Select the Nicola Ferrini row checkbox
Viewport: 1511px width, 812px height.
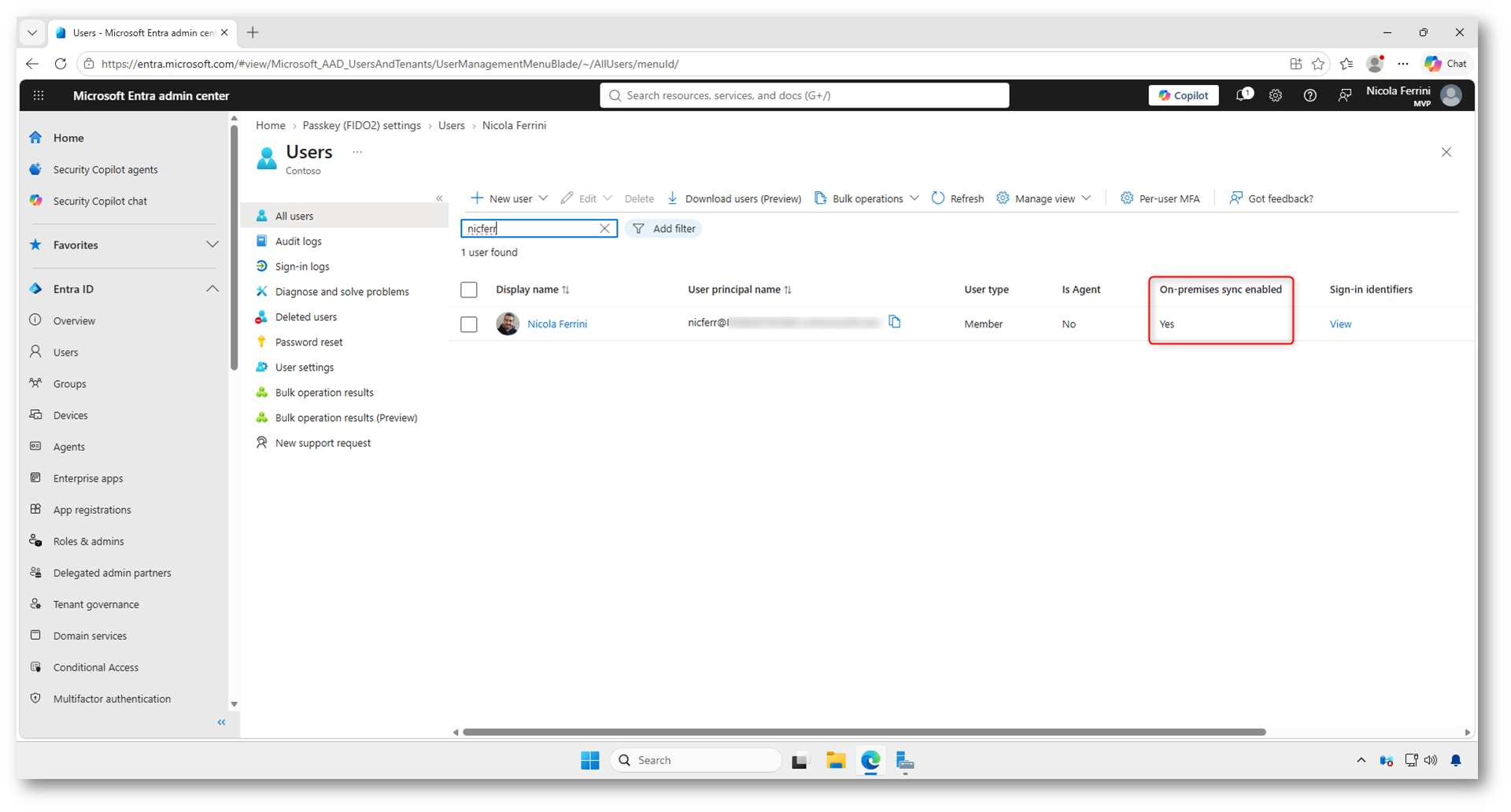[x=469, y=324]
